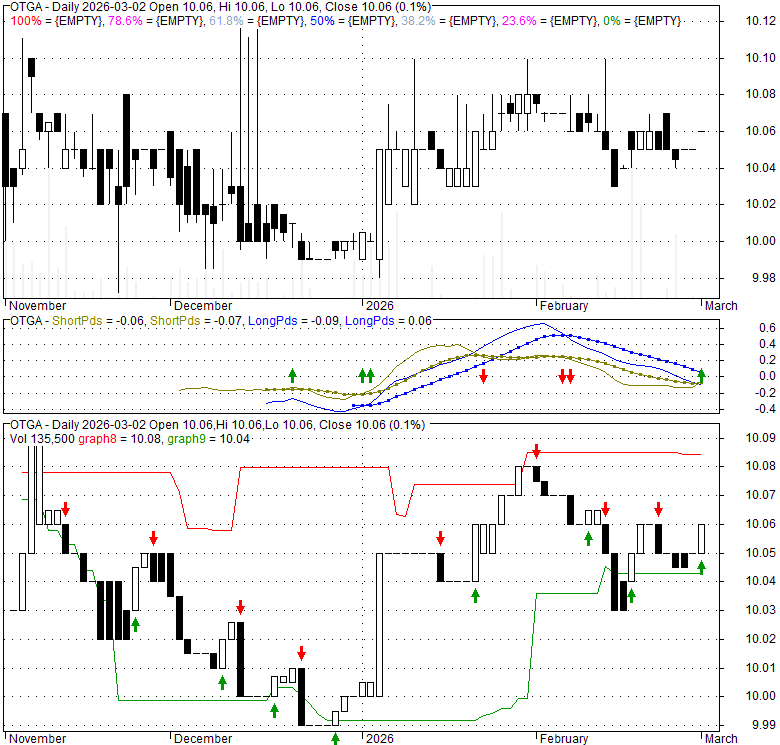Click the LongPds = 0.06 legend entry
Screen dimensions: 780x745
coord(389,321)
